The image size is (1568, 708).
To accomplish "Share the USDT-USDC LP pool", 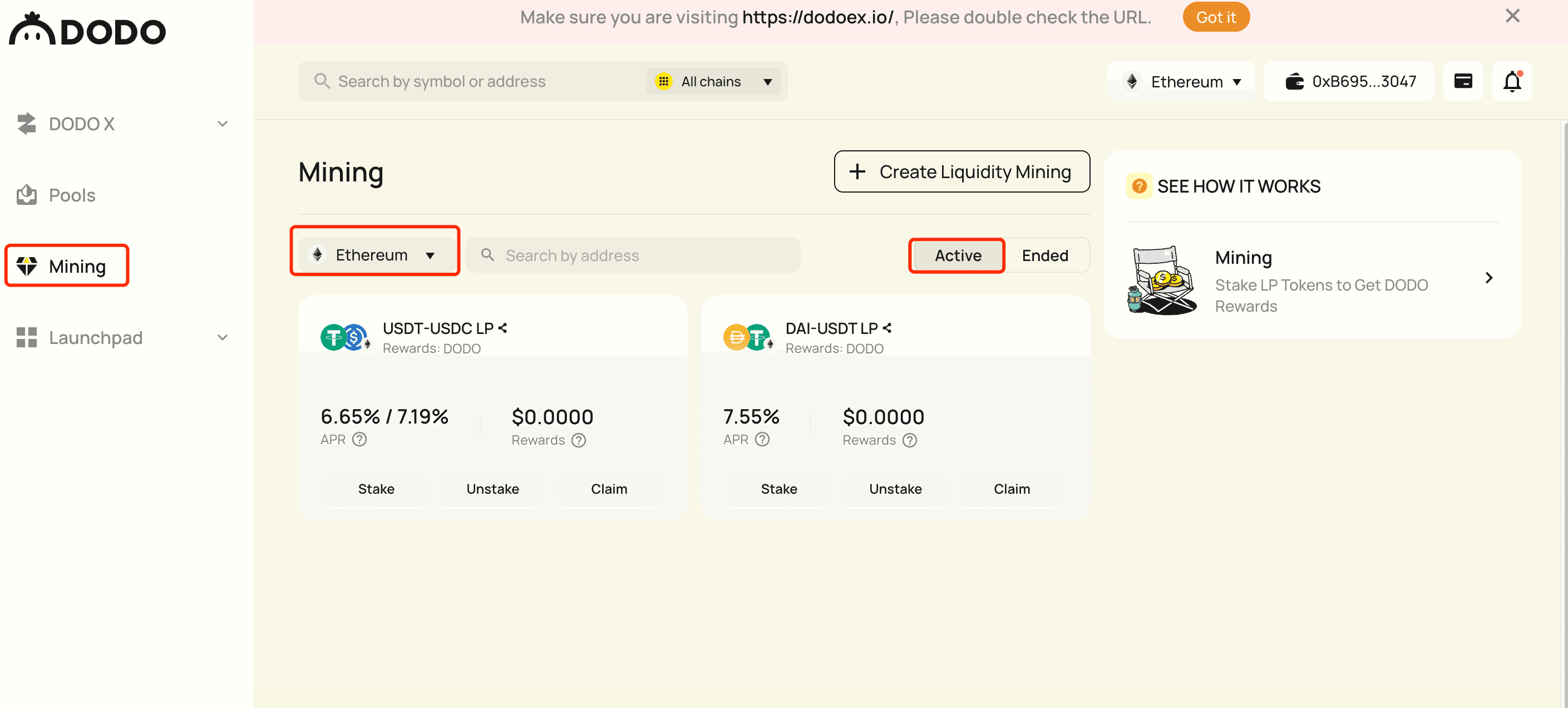I will 503,328.
